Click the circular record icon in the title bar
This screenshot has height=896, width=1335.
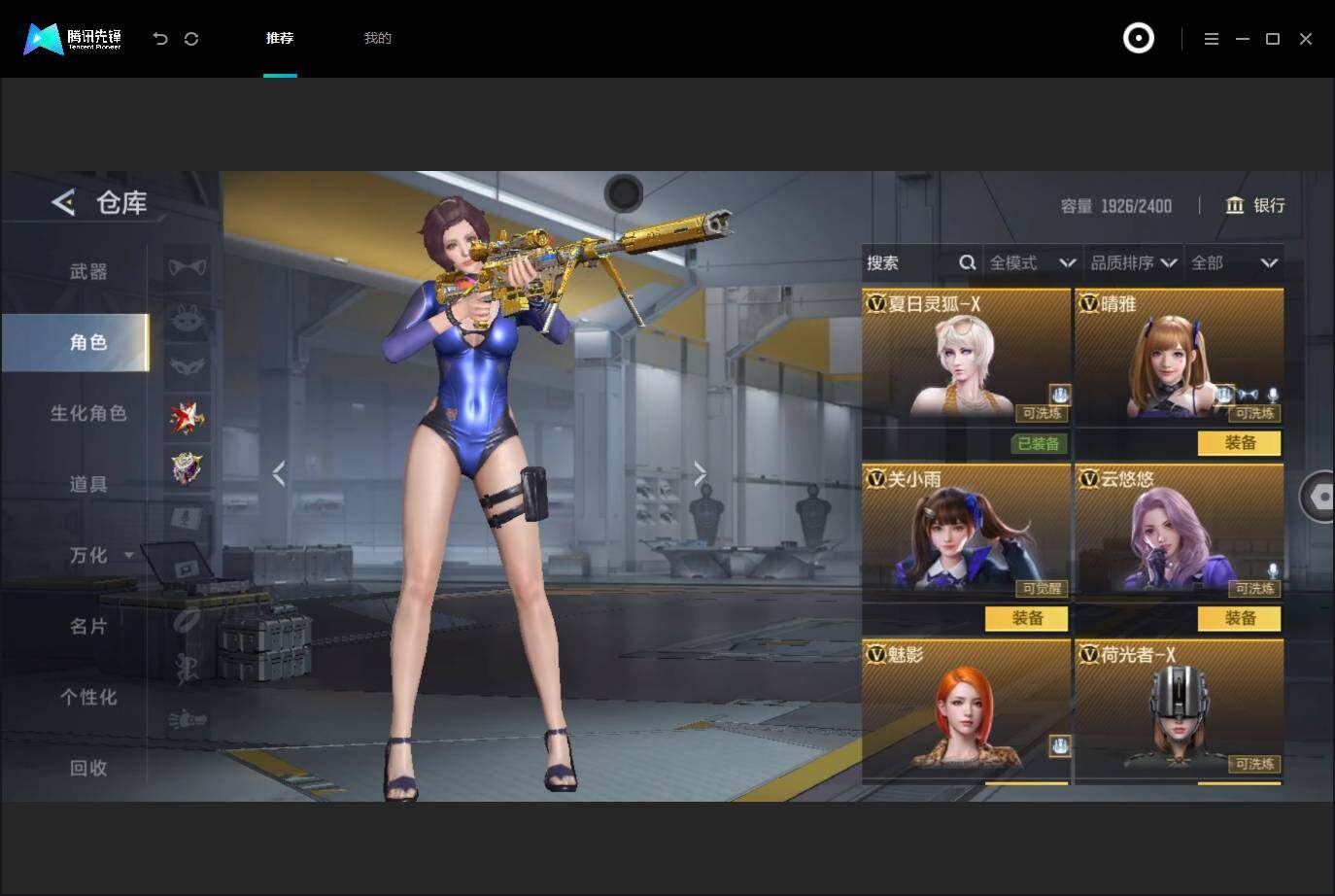(1138, 39)
